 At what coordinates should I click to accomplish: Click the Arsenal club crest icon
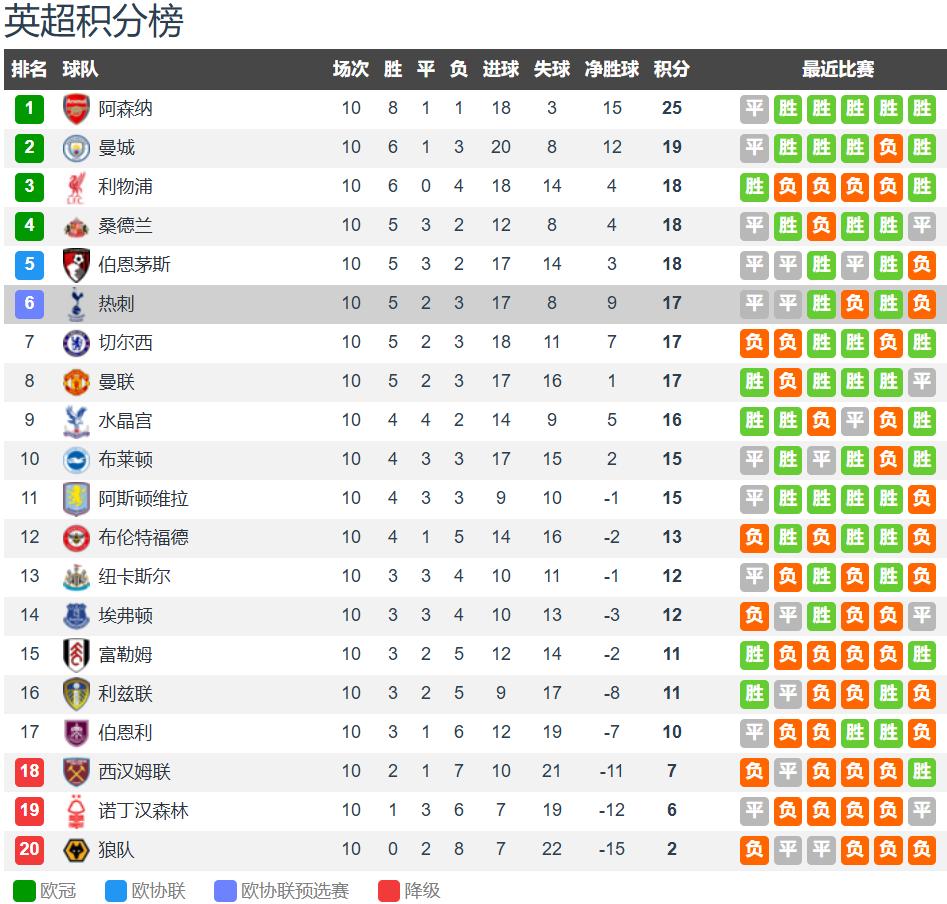point(76,109)
